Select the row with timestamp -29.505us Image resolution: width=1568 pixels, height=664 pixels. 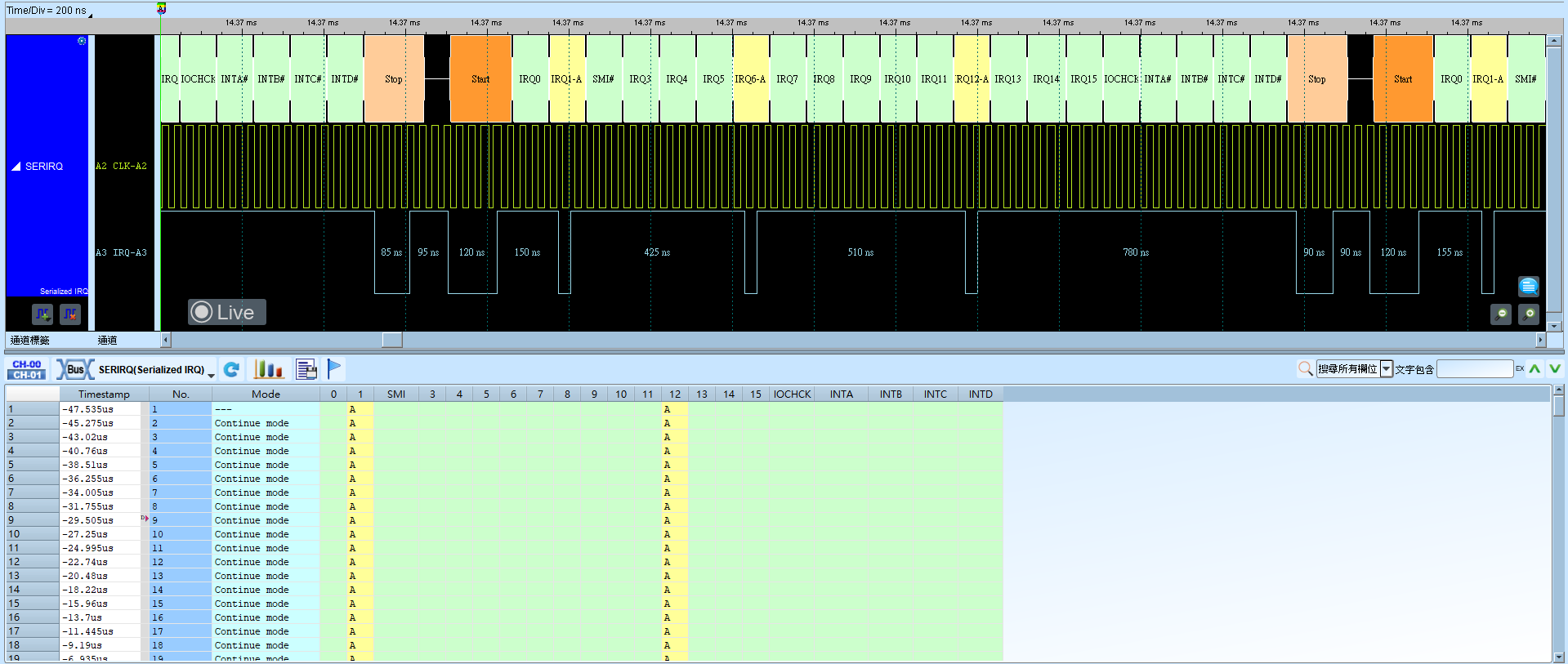pos(504,520)
